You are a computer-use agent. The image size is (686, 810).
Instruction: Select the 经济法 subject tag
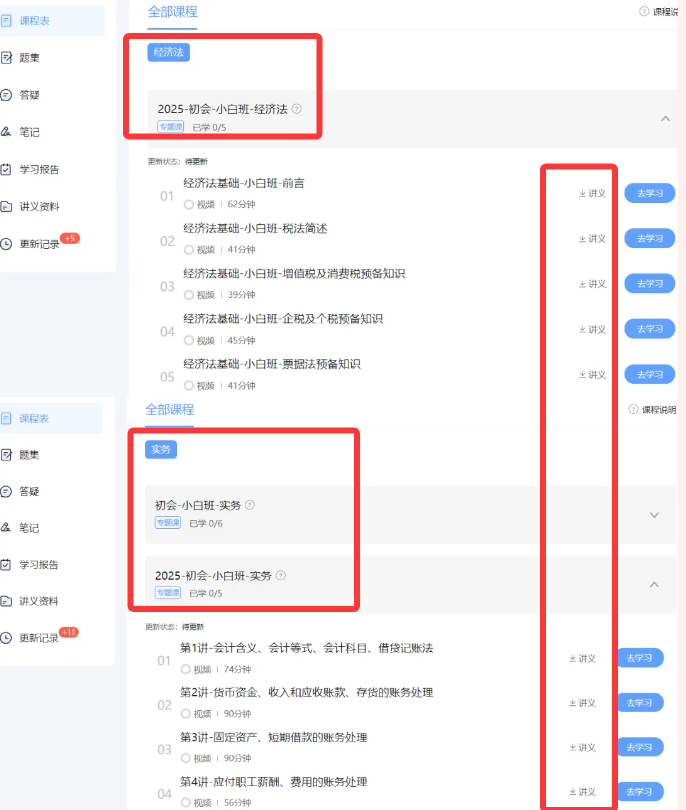168,52
